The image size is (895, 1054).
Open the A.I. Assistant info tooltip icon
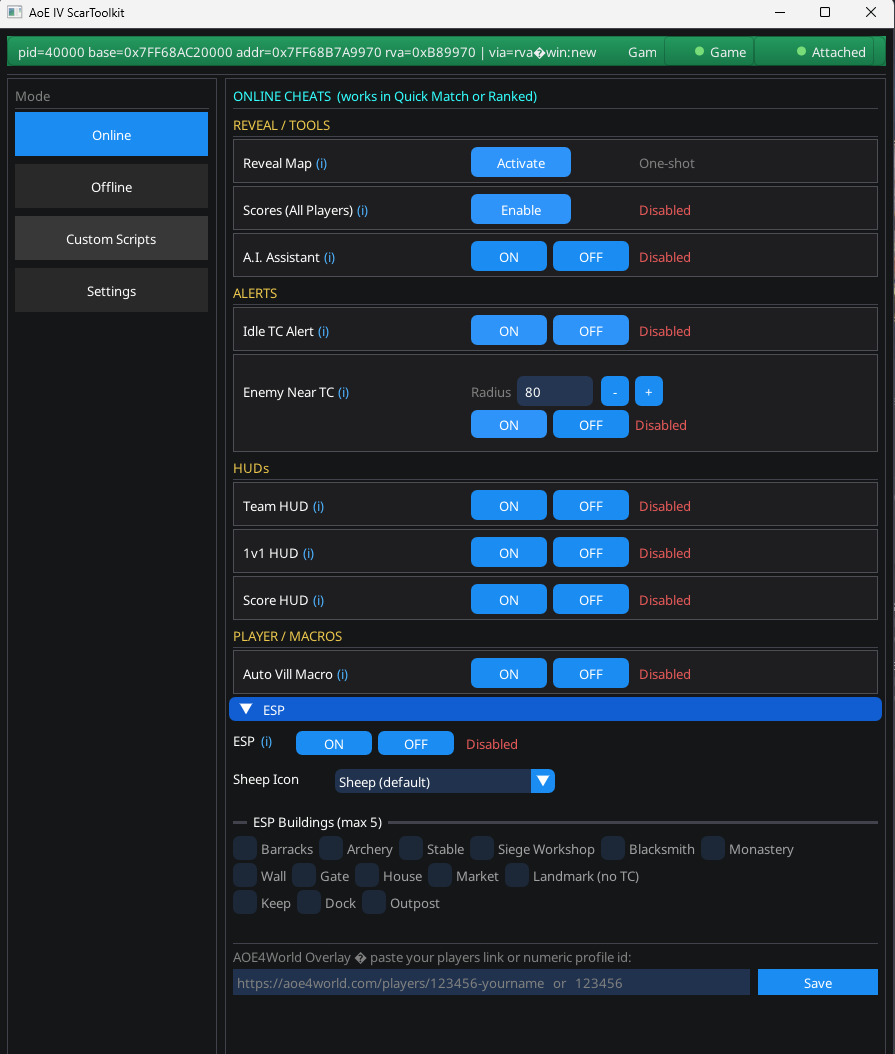pyautogui.click(x=331, y=257)
